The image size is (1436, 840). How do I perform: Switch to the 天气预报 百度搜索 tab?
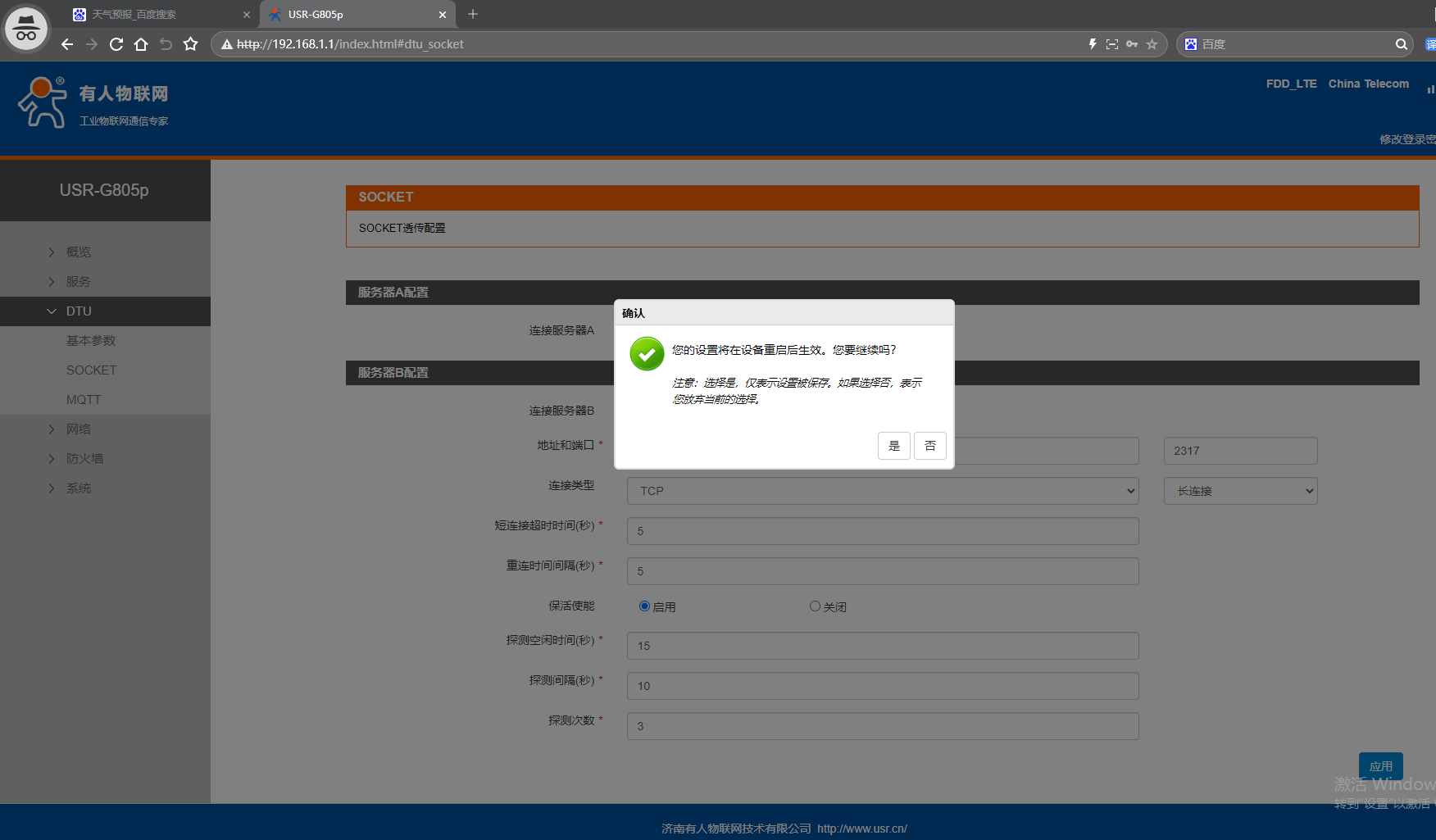tap(156, 14)
